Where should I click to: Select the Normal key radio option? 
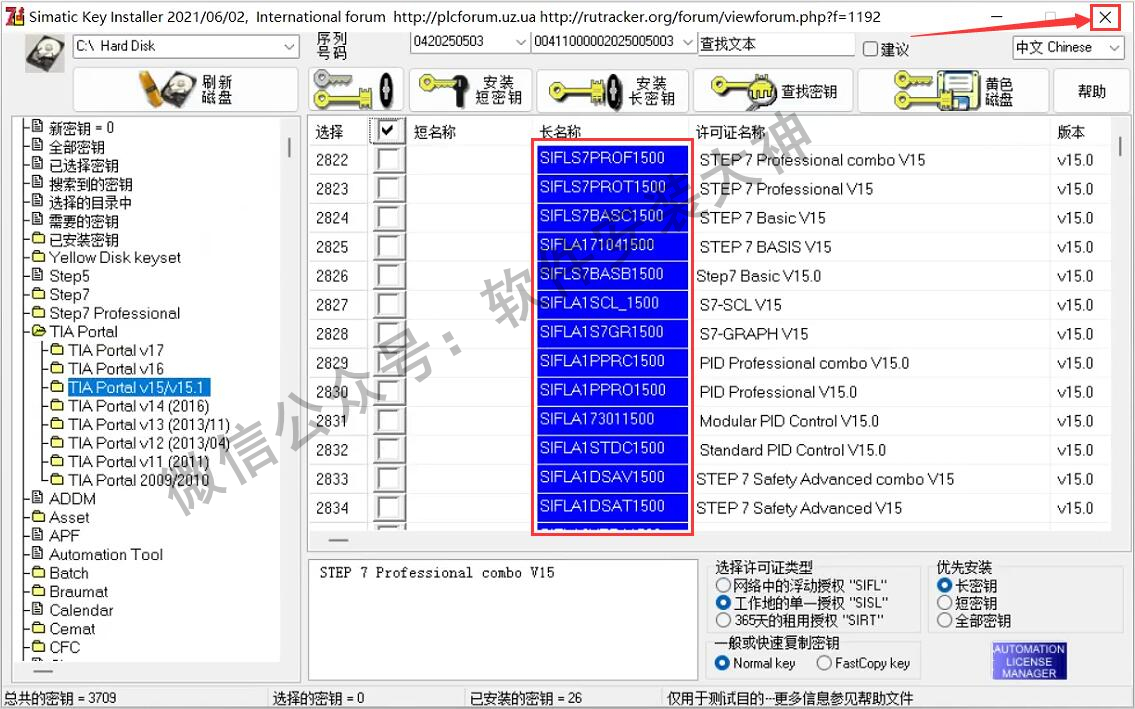click(x=722, y=663)
